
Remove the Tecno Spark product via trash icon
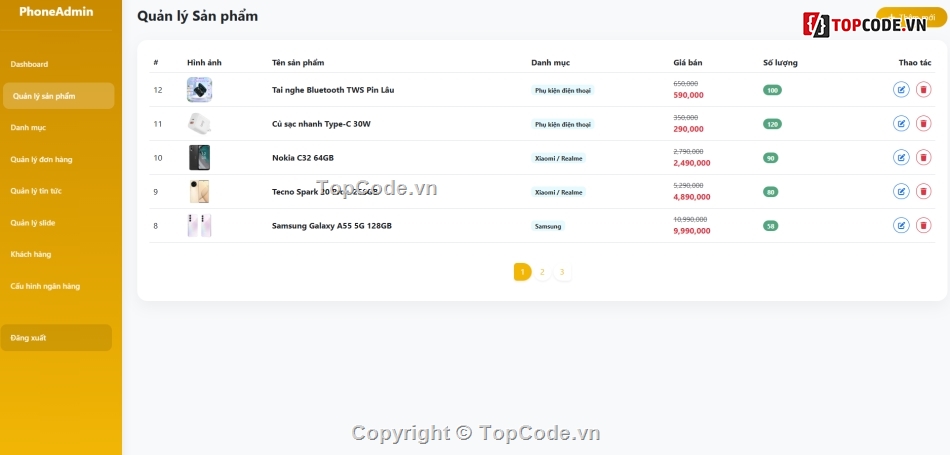click(923, 191)
